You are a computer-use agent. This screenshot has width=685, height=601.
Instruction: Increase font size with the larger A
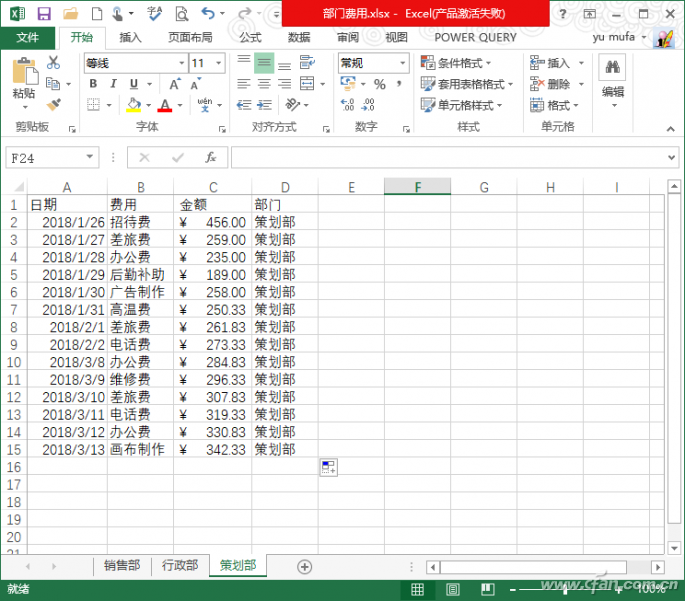coord(175,84)
